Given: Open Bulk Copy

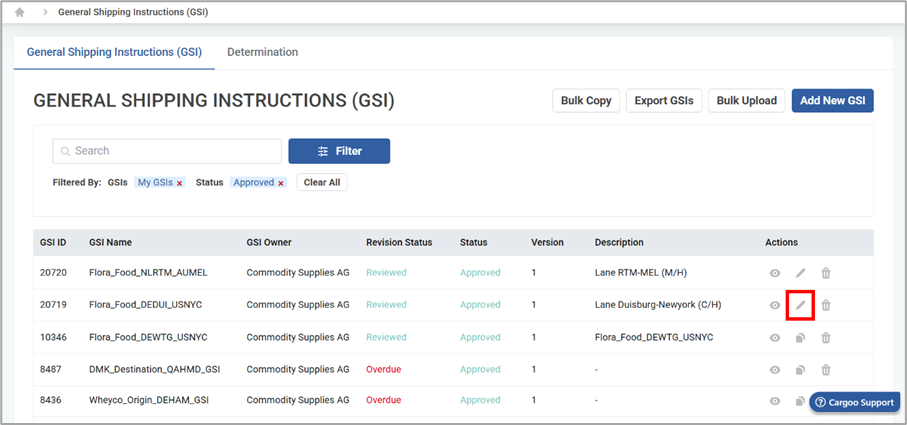Looking at the screenshot, I should tap(586, 101).
